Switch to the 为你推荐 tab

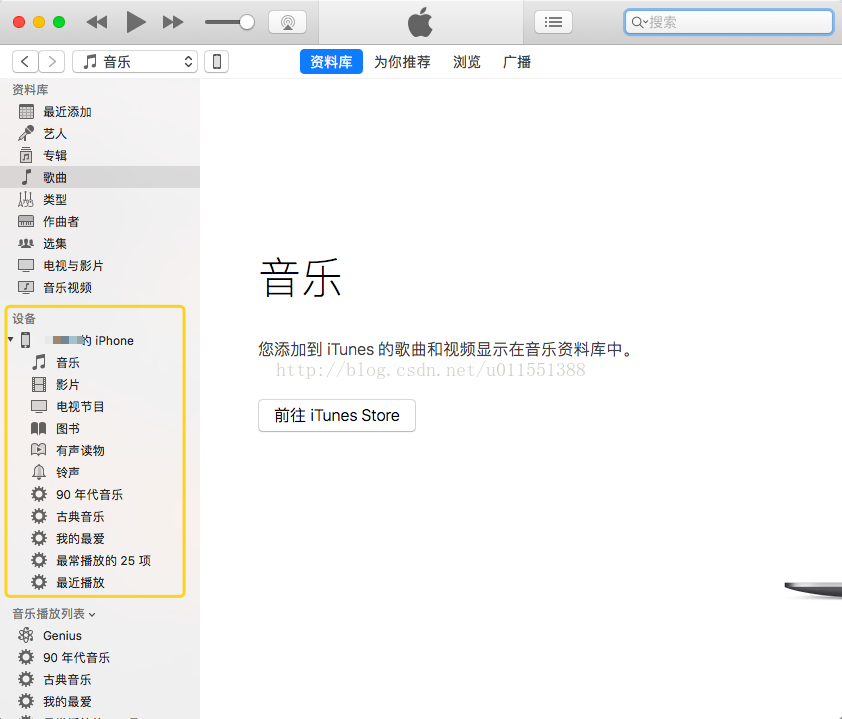tap(402, 62)
